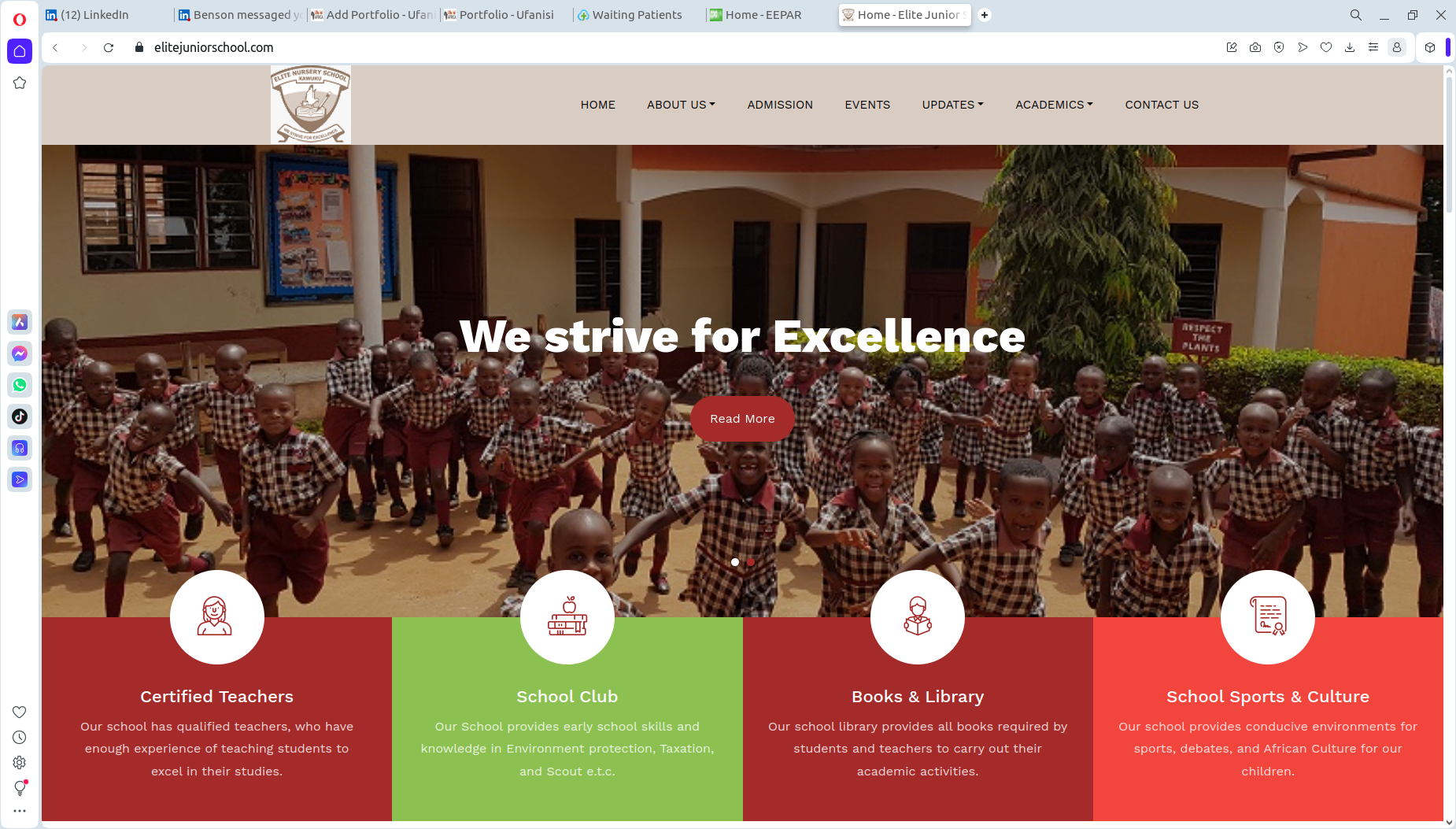Image resolution: width=1456 pixels, height=829 pixels.
Task: Open the ADMISSION menu item
Action: 780,105
